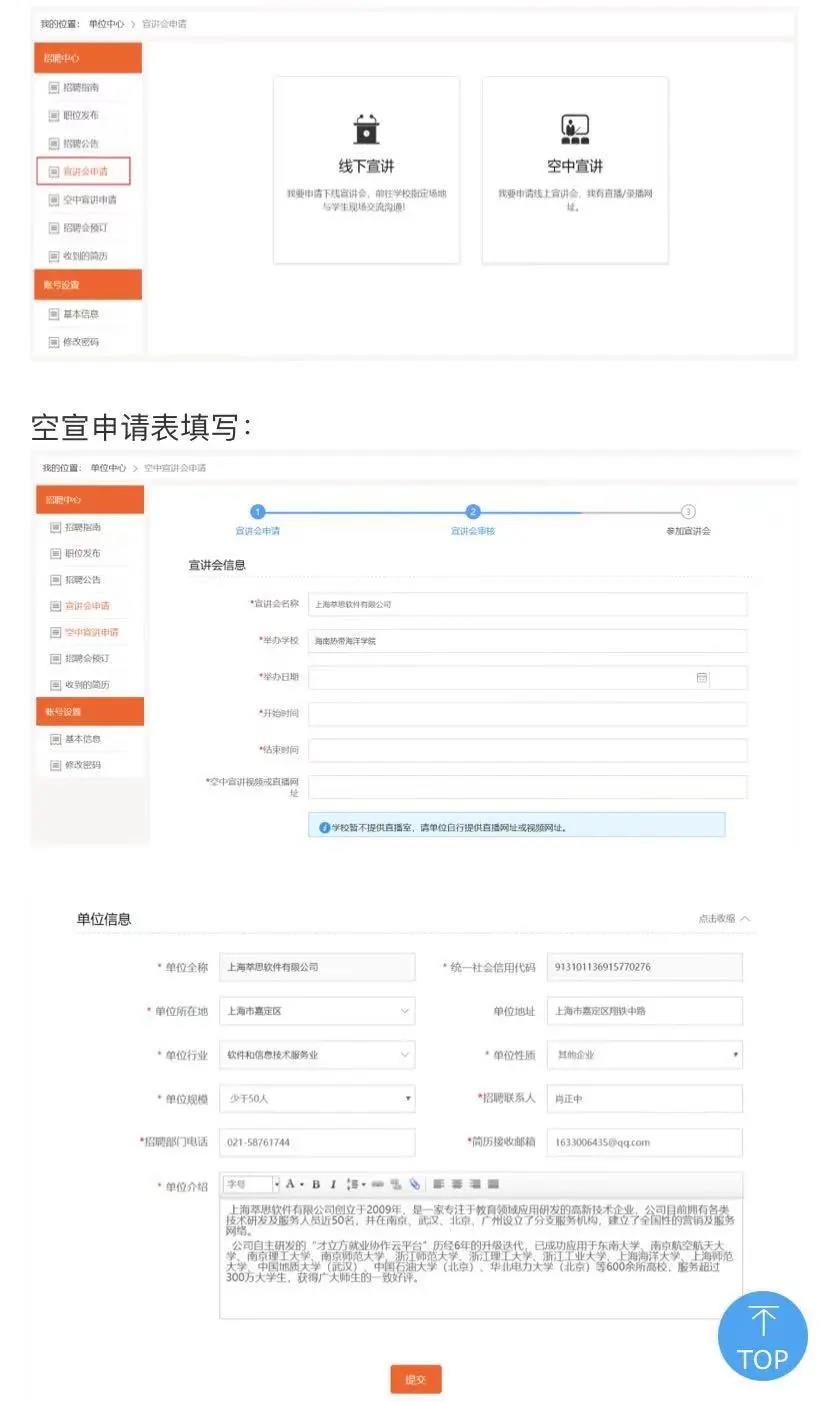
Task: Click the orange 提交 button
Action: point(415,1379)
